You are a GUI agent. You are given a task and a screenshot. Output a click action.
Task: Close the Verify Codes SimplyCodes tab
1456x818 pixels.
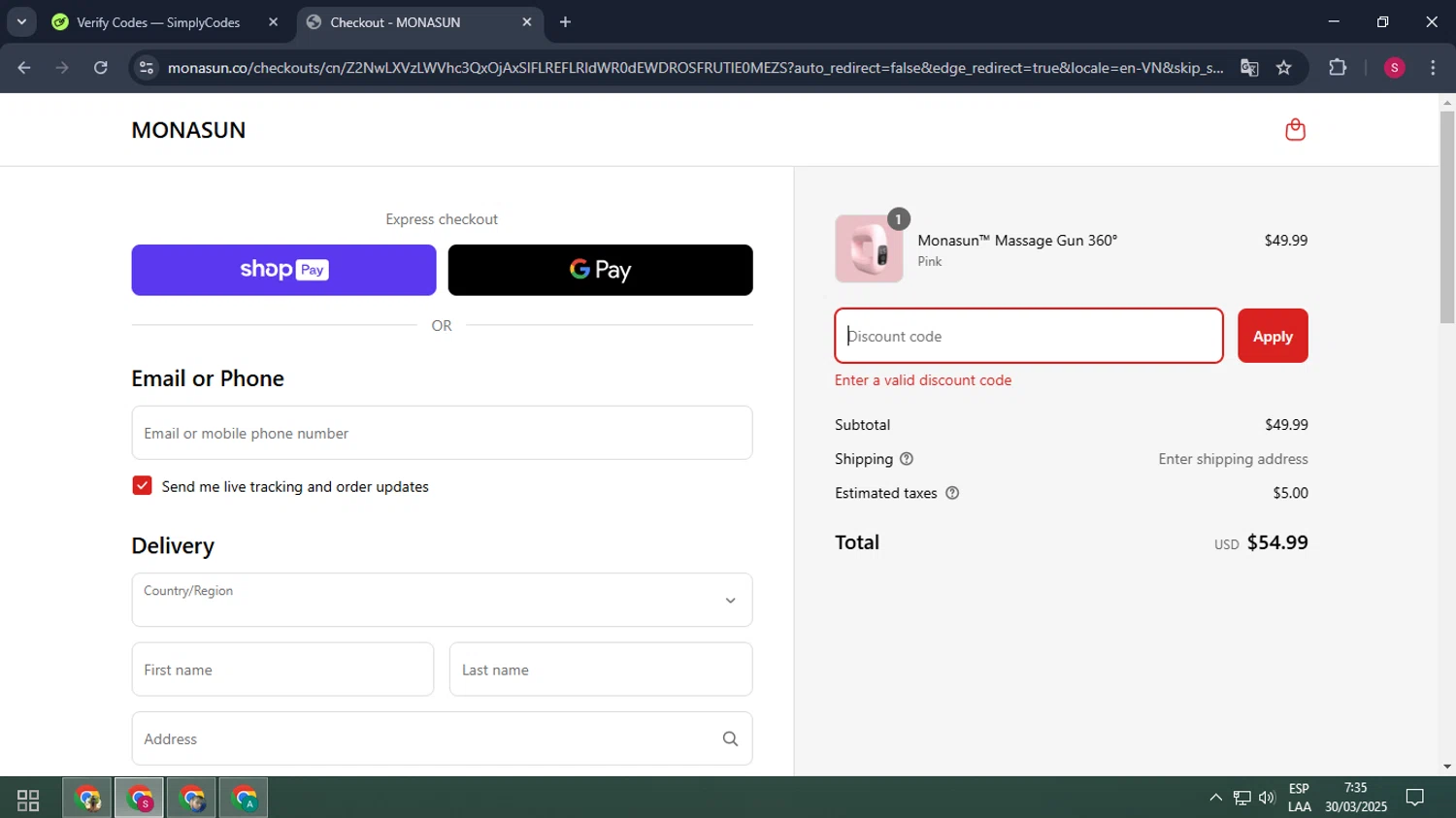pos(273,22)
